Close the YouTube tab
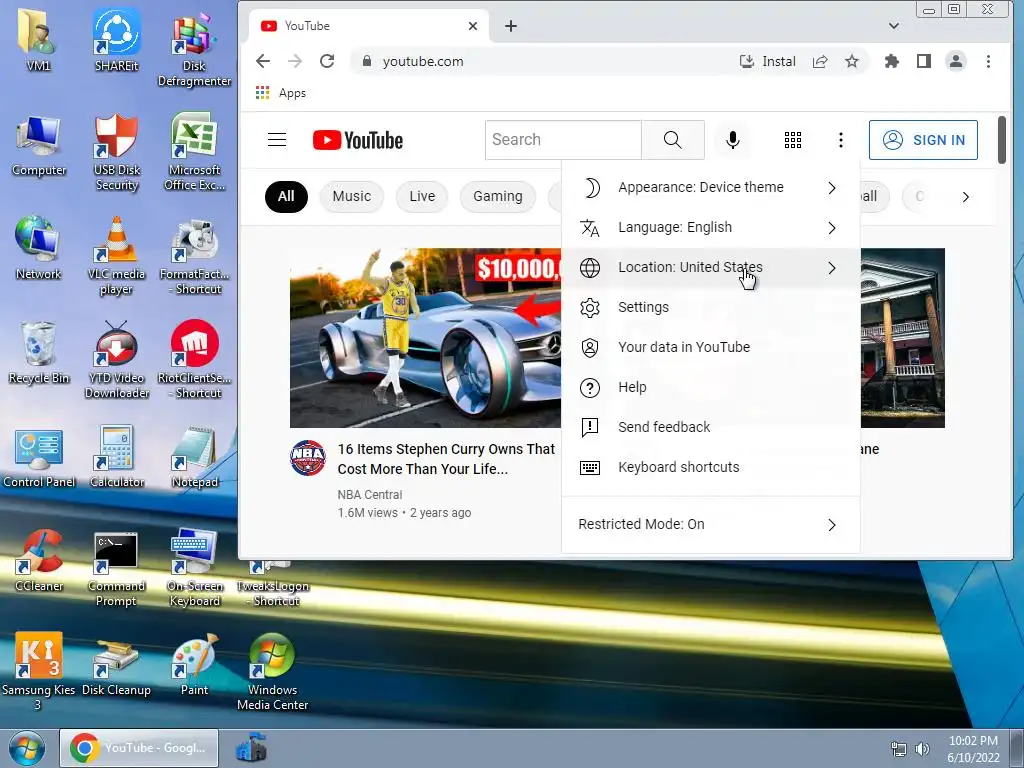 point(473,26)
